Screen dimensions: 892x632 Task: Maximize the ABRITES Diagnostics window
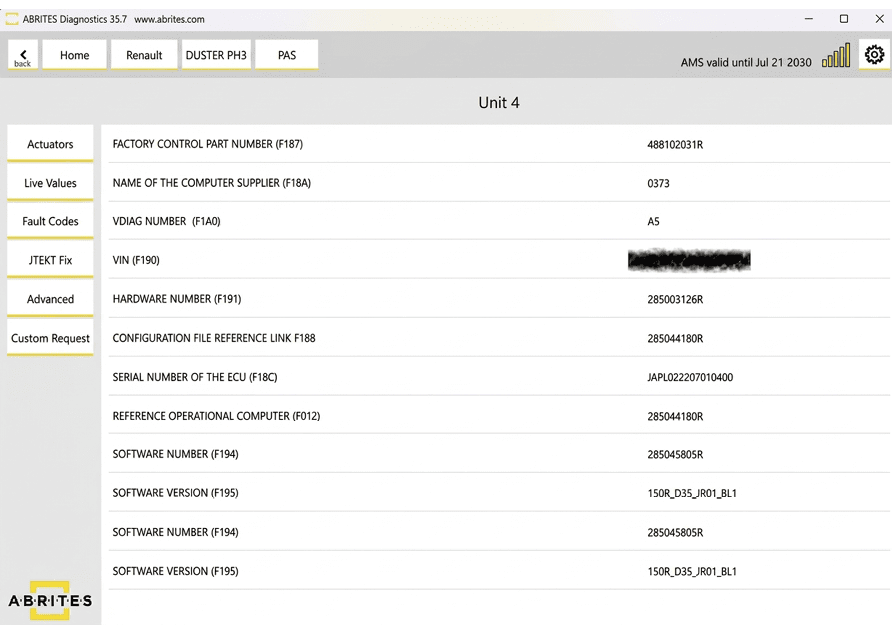[844, 19]
